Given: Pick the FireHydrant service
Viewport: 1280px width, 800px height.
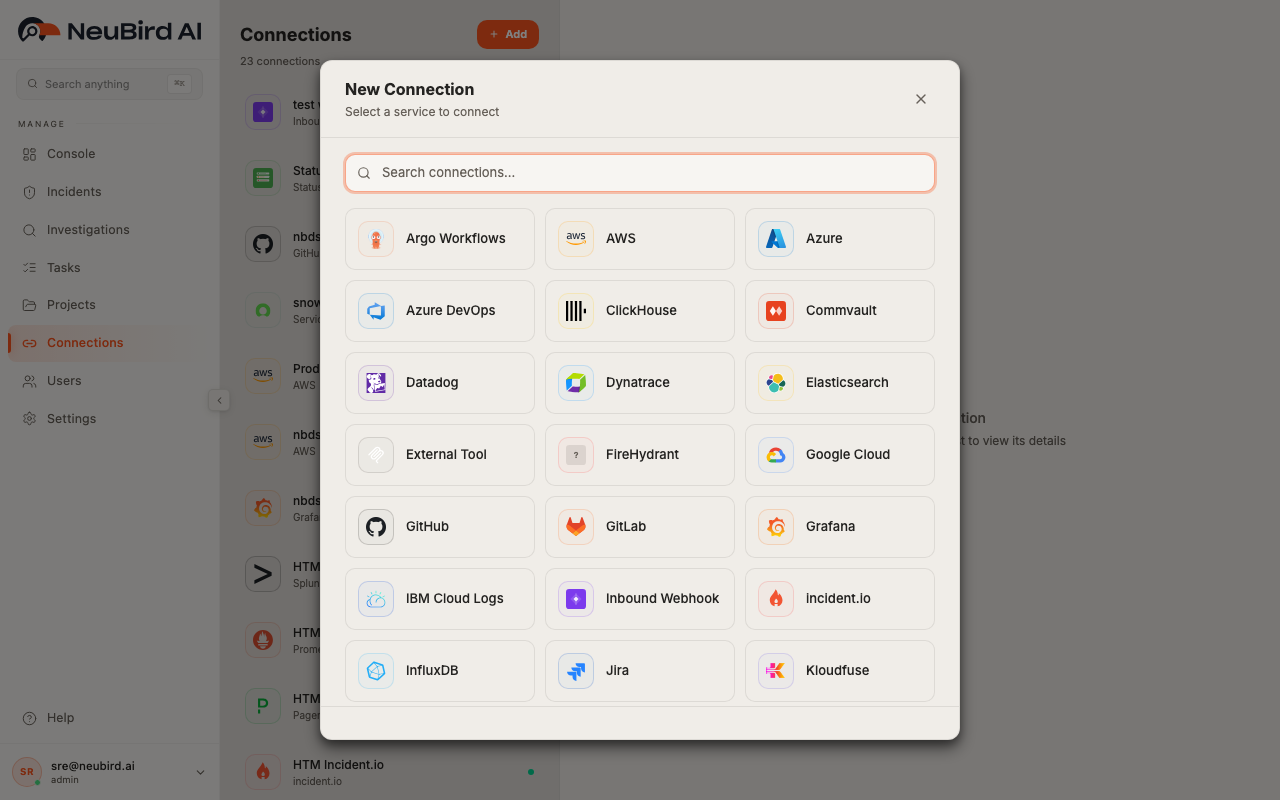Looking at the screenshot, I should point(639,454).
